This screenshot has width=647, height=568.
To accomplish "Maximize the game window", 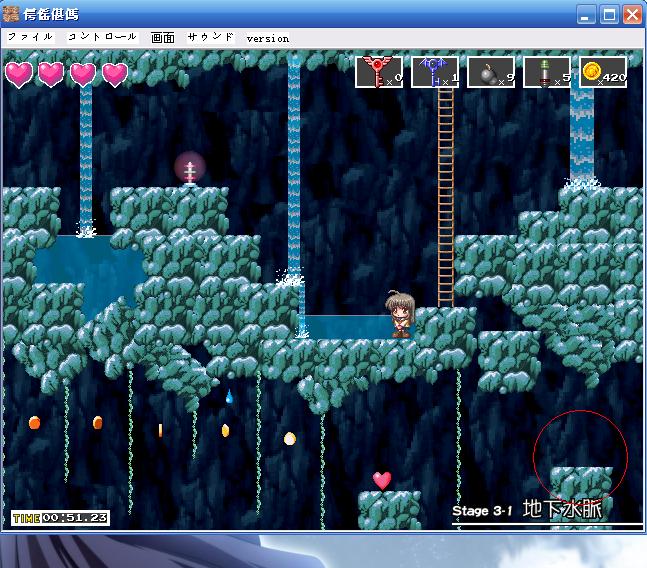I will pyautogui.click(x=609, y=15).
